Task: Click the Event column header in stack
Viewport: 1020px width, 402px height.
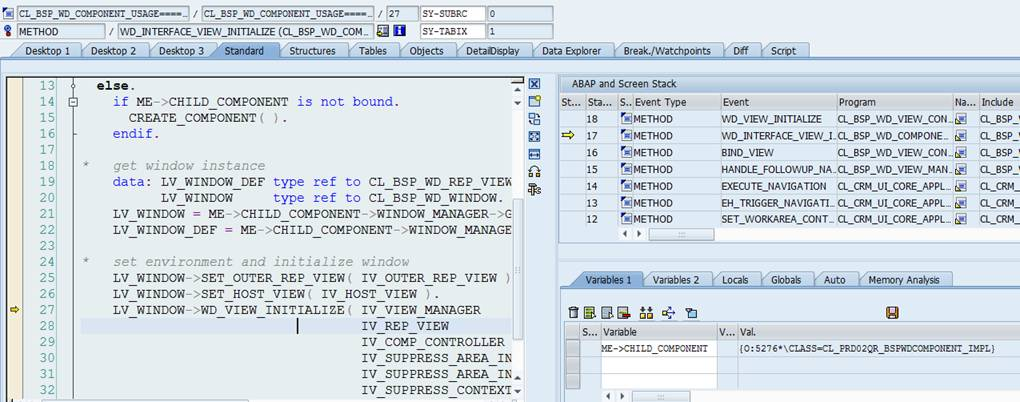Action: tap(778, 102)
